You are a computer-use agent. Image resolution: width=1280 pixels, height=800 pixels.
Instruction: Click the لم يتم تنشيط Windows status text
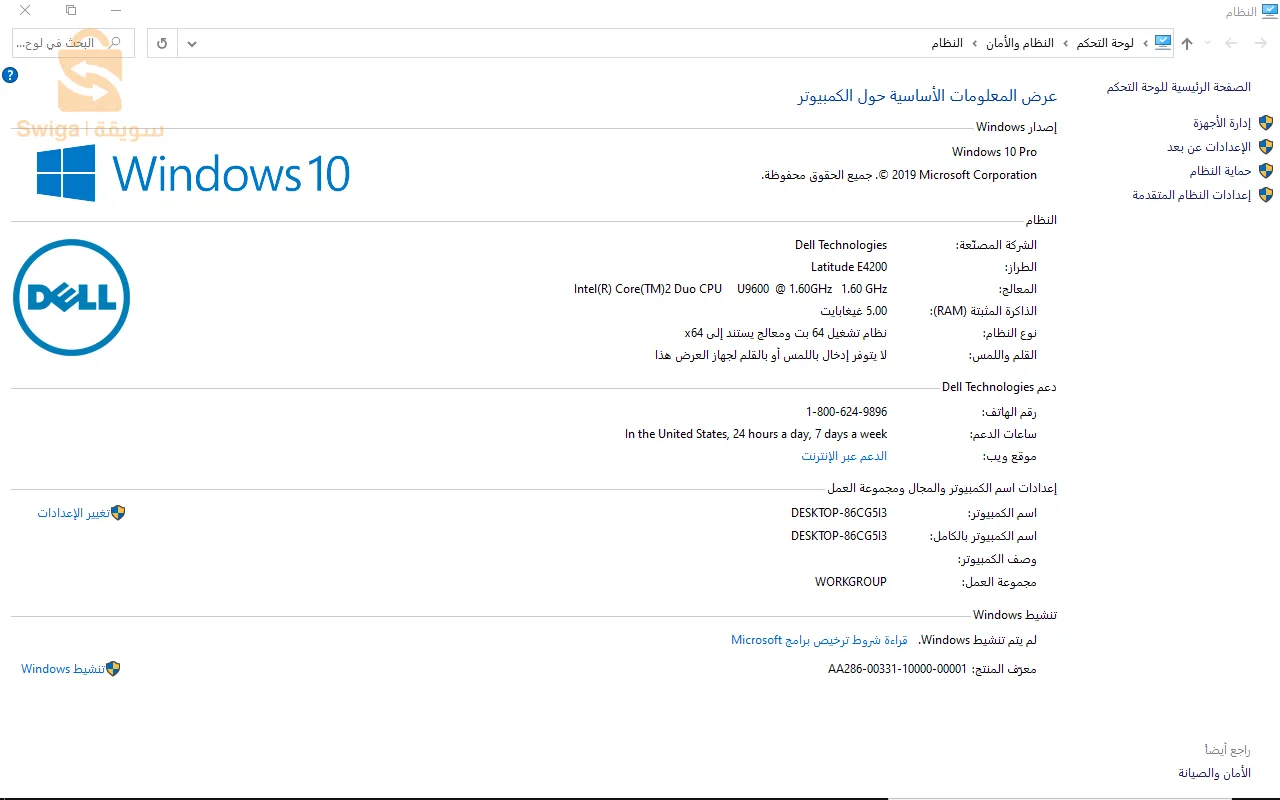pyautogui.click(x=978, y=640)
